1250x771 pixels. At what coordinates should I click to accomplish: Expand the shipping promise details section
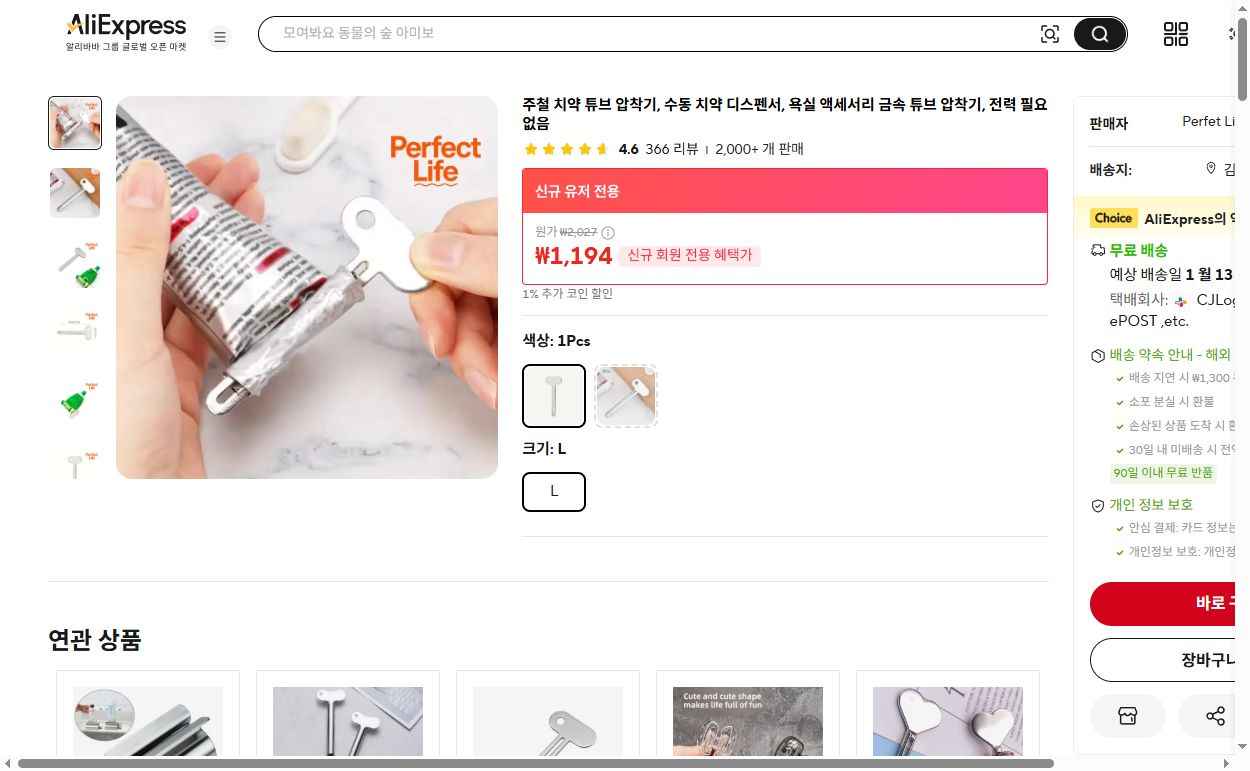coord(1170,354)
